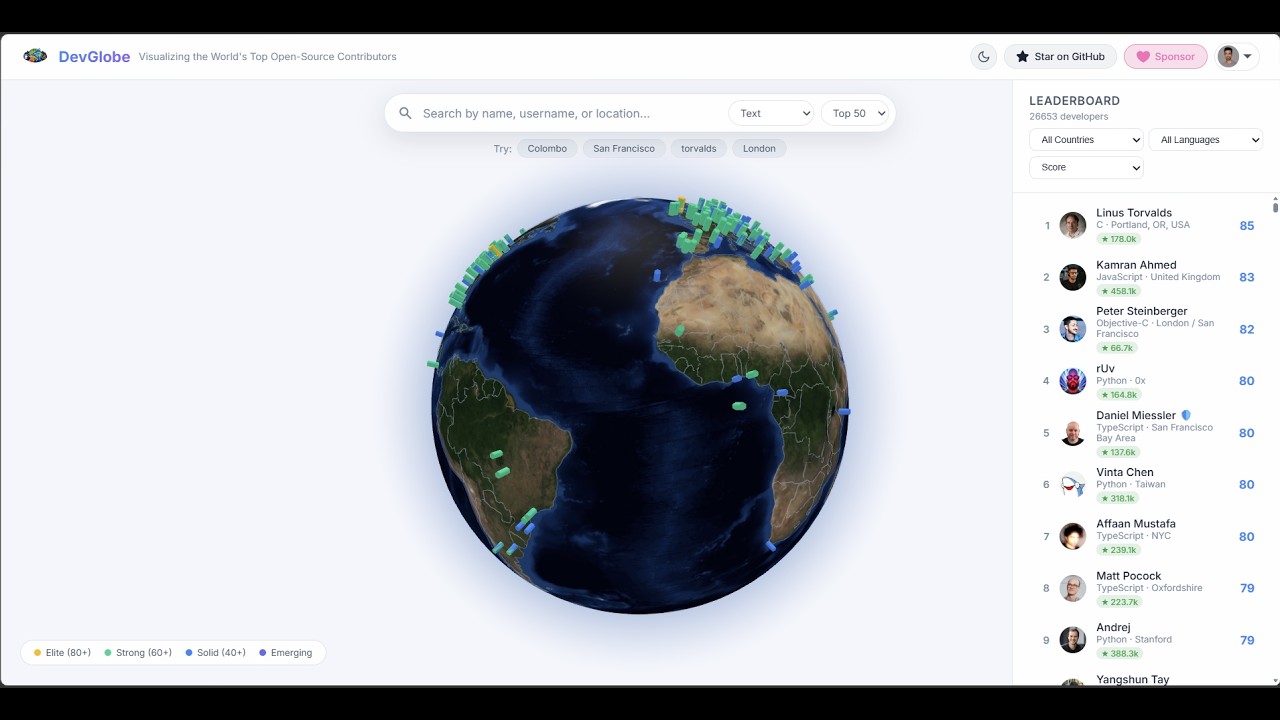This screenshot has width=1280, height=720.
Task: Click Vinta Chen's 318.1k stars badge
Action: 1117,498
